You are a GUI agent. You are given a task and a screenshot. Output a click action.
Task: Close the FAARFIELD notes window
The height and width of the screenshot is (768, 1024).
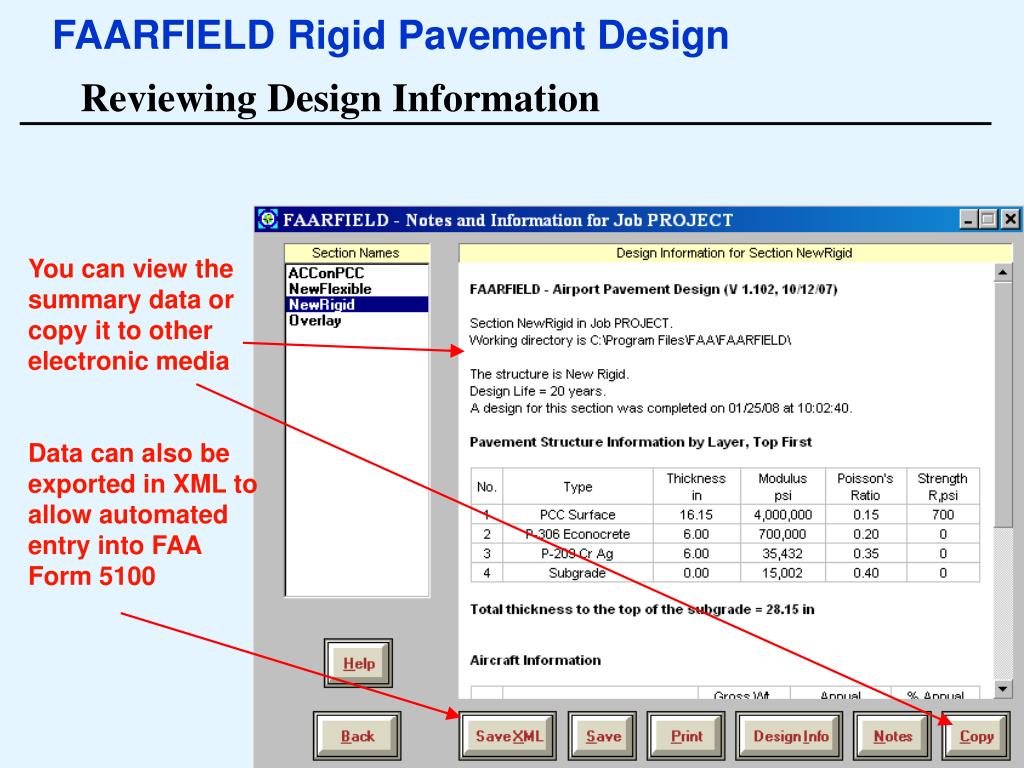click(x=1010, y=219)
